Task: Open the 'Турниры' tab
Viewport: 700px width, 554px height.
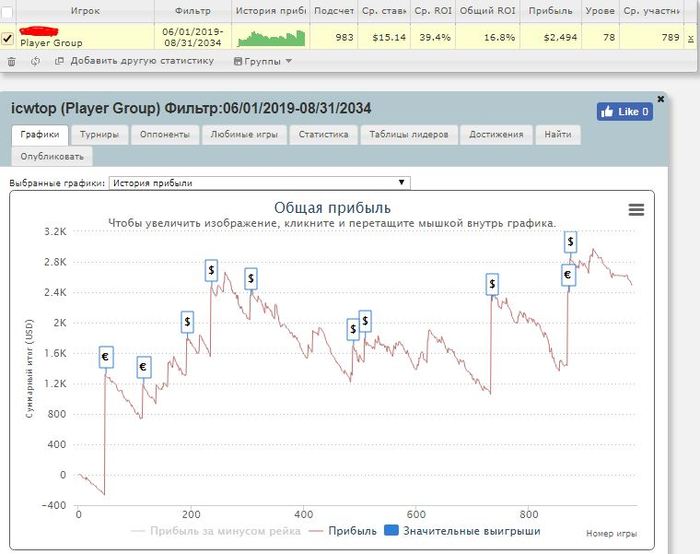Action: pyautogui.click(x=99, y=134)
